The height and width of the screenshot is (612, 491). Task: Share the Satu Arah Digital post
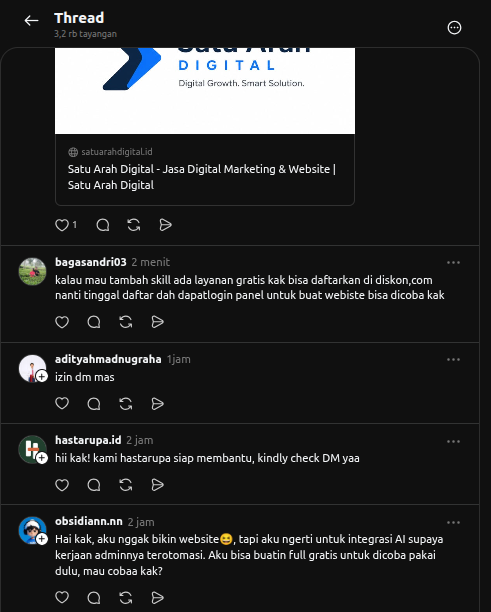(165, 225)
